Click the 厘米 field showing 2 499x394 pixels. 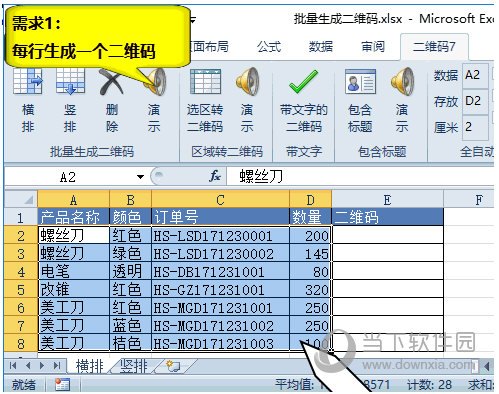coord(475,127)
